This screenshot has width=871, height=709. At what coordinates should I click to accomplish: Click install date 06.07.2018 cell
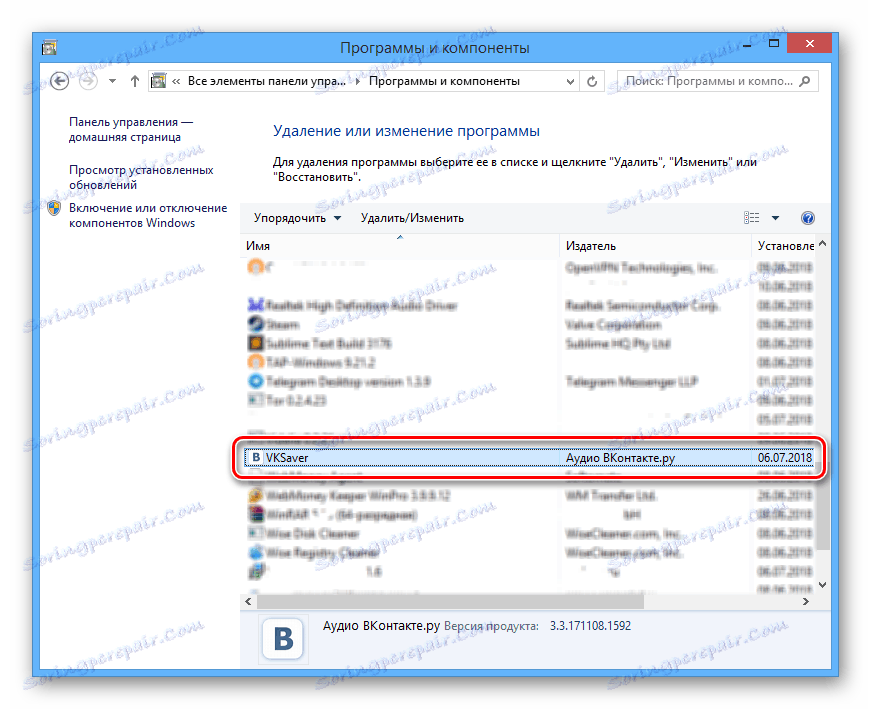coord(785,458)
